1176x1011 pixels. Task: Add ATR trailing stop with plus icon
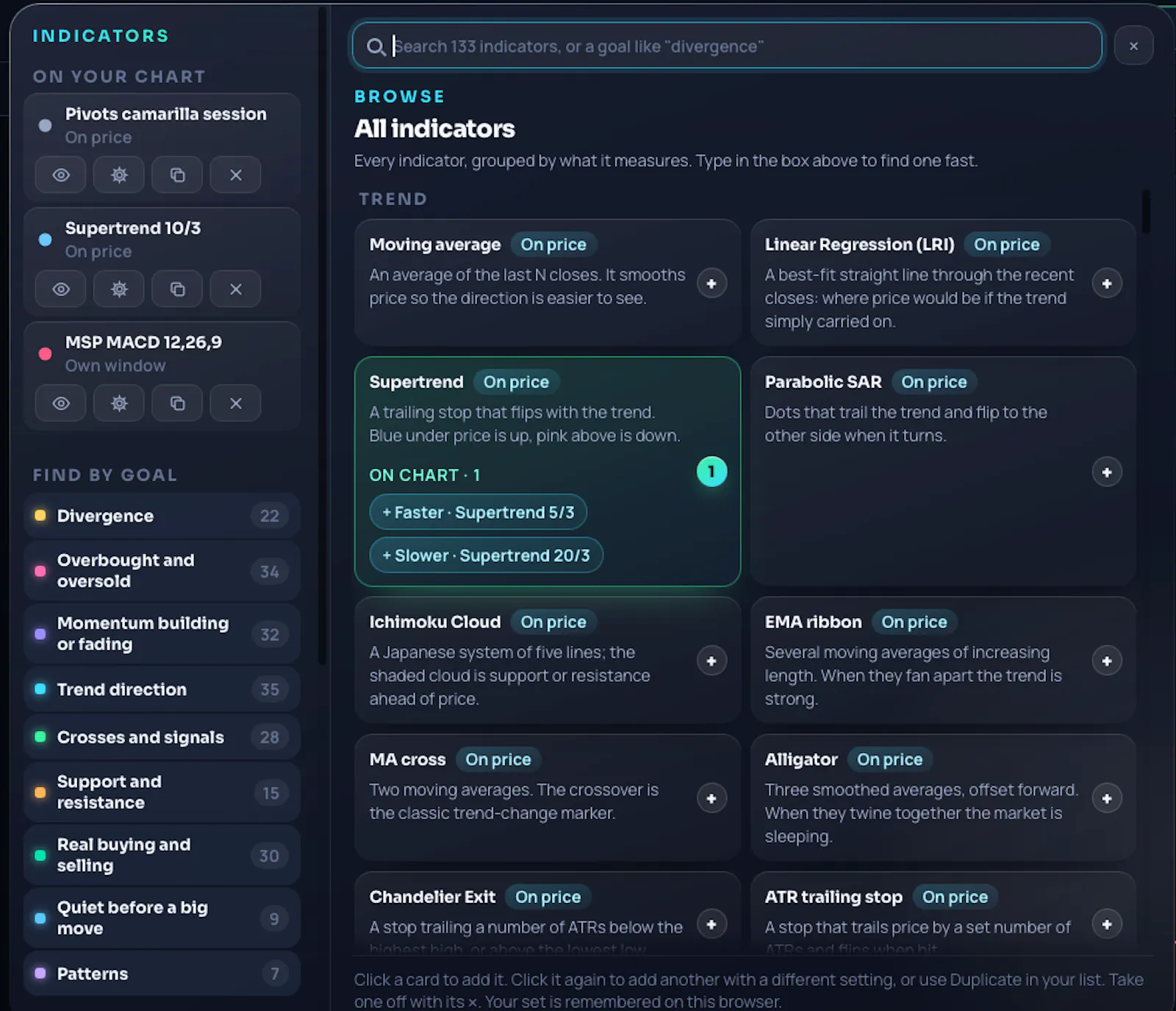click(x=1107, y=924)
